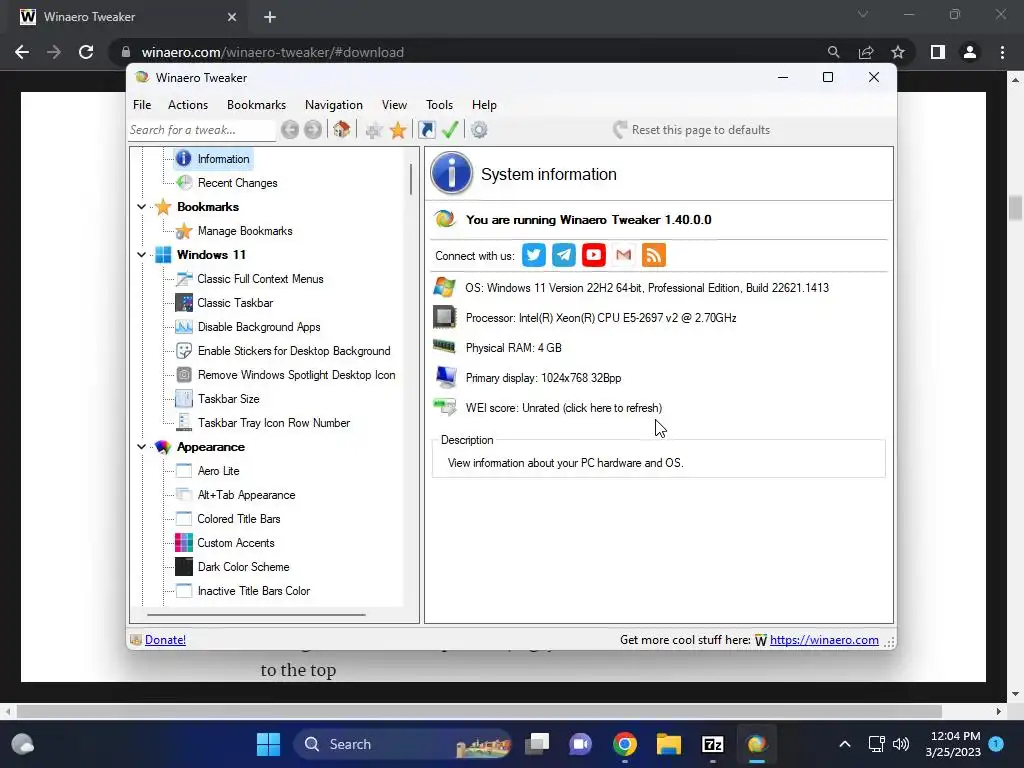The image size is (1024, 768).
Task: Select Manage Bookmarks in the tree
Action: click(x=245, y=231)
